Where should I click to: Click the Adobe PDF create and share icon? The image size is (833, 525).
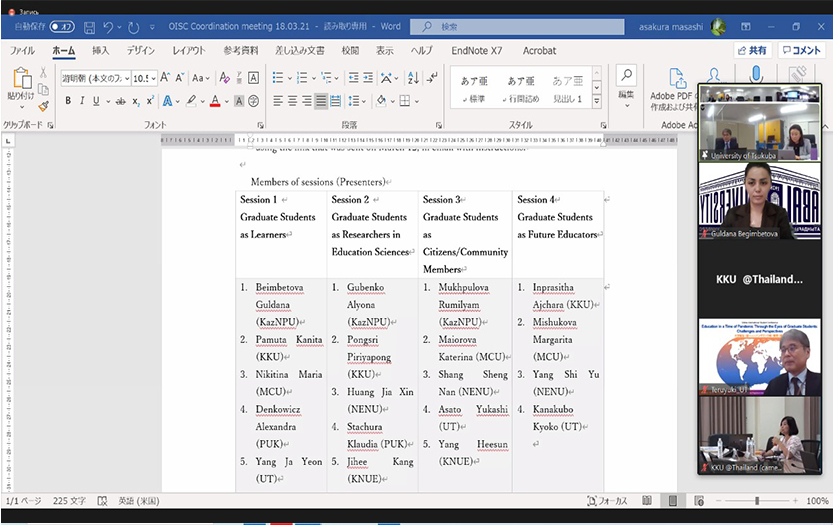[677, 80]
